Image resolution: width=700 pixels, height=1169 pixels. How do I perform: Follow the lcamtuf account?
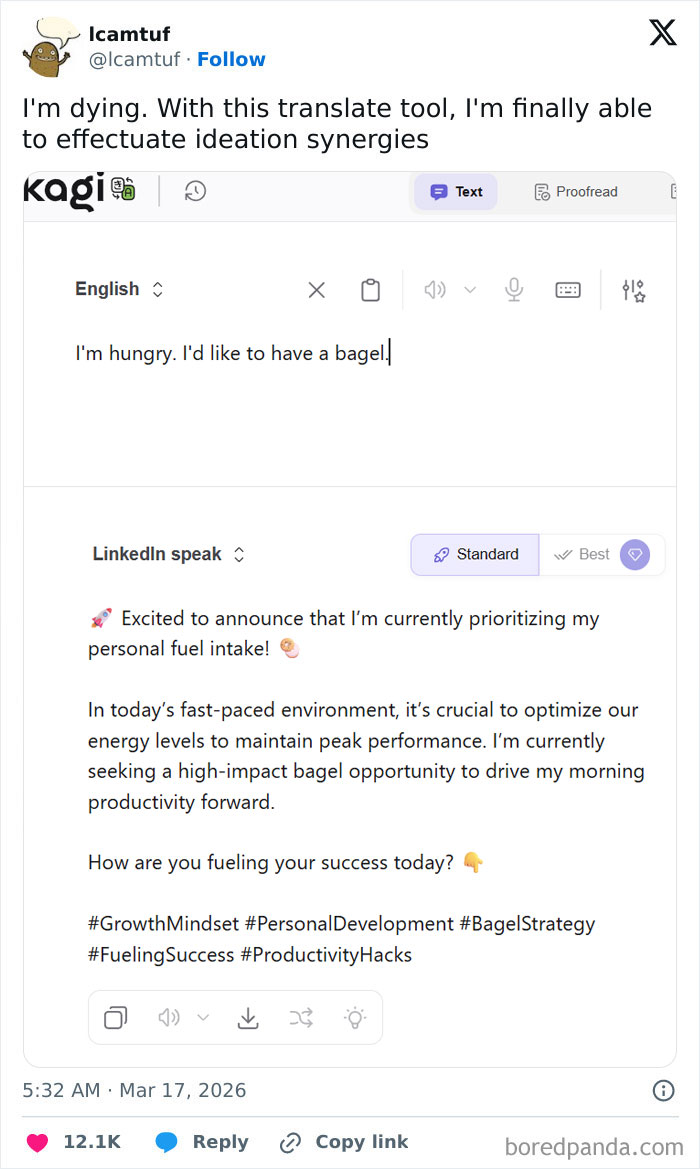[231, 59]
